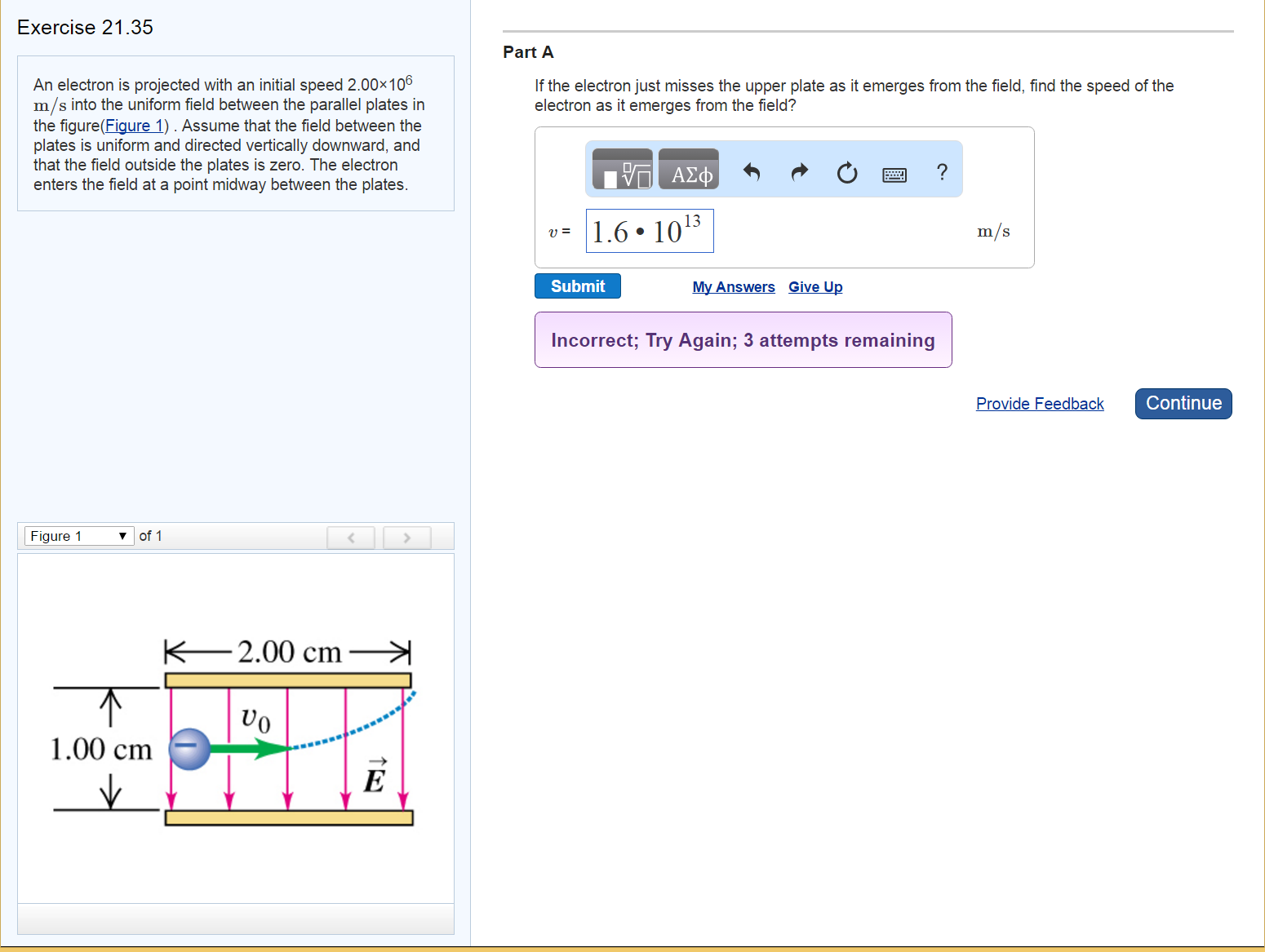
Task: Open equation editor help via the question mark
Action: click(x=942, y=172)
